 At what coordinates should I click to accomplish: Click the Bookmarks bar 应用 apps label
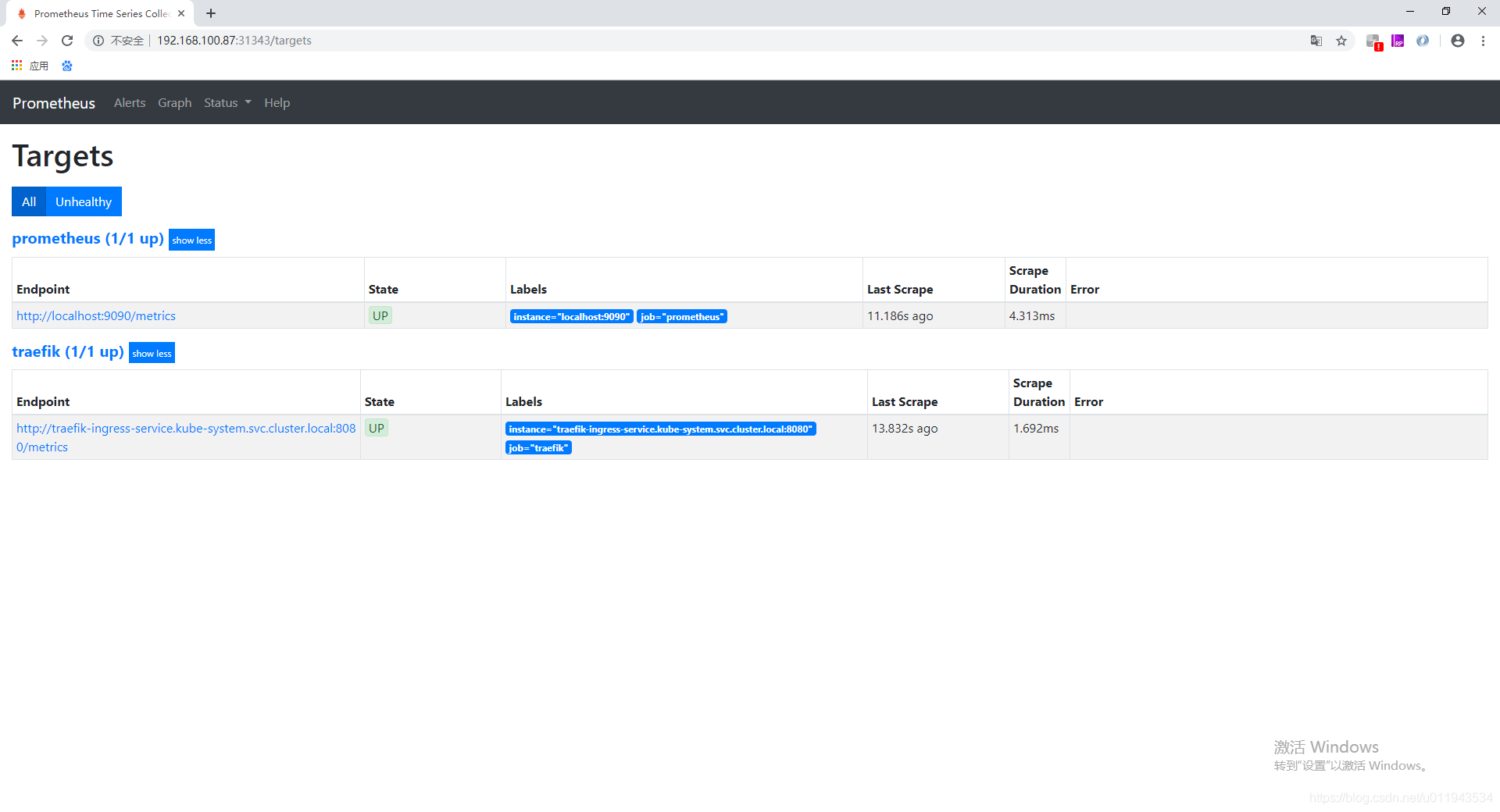click(39, 66)
